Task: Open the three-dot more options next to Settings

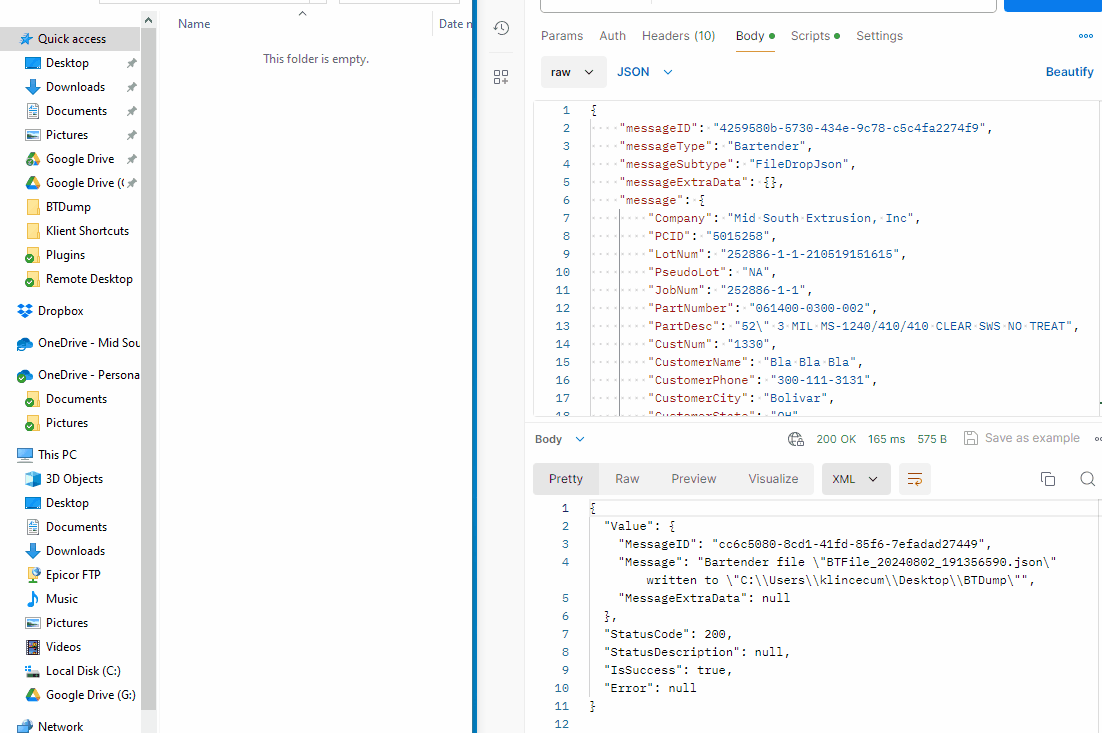Action: pyautogui.click(x=1085, y=36)
